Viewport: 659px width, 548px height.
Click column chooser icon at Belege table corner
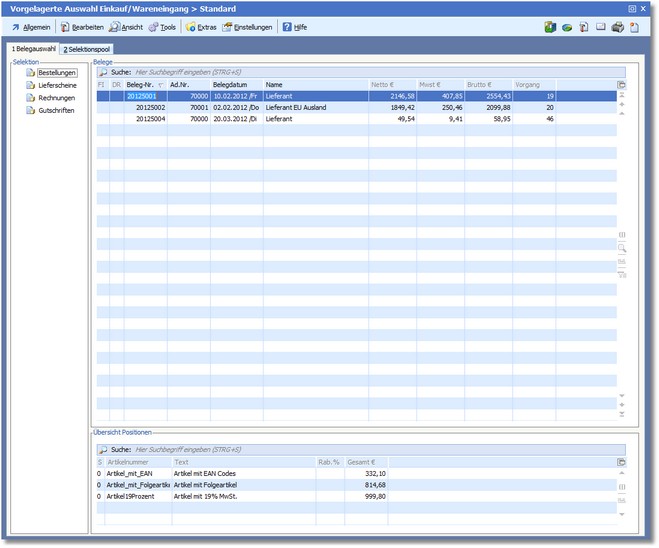coord(621,85)
